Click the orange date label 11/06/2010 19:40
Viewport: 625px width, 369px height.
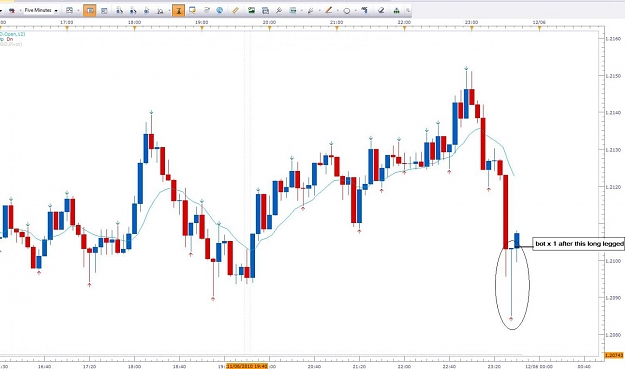[x=247, y=366]
